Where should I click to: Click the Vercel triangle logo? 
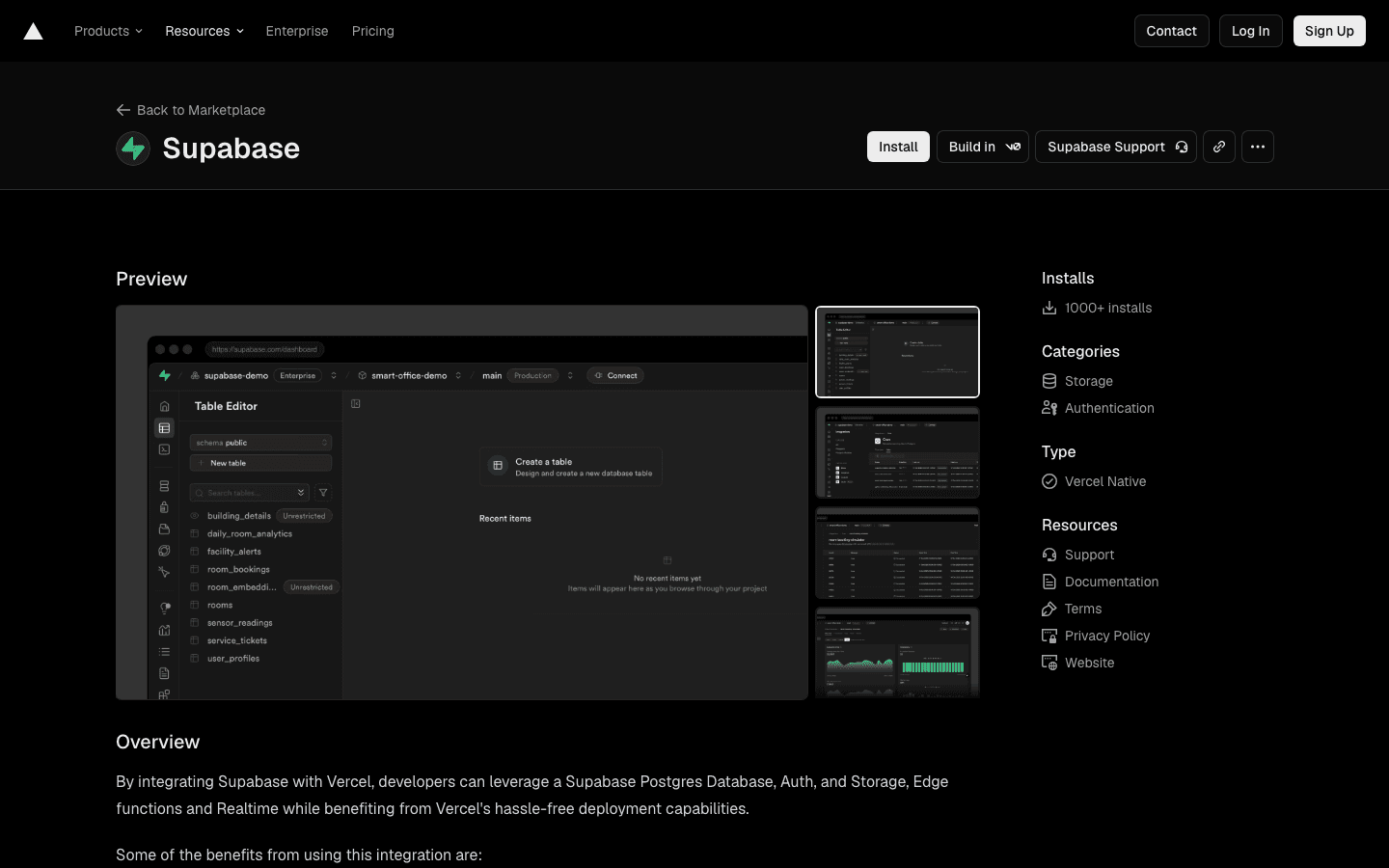click(33, 31)
